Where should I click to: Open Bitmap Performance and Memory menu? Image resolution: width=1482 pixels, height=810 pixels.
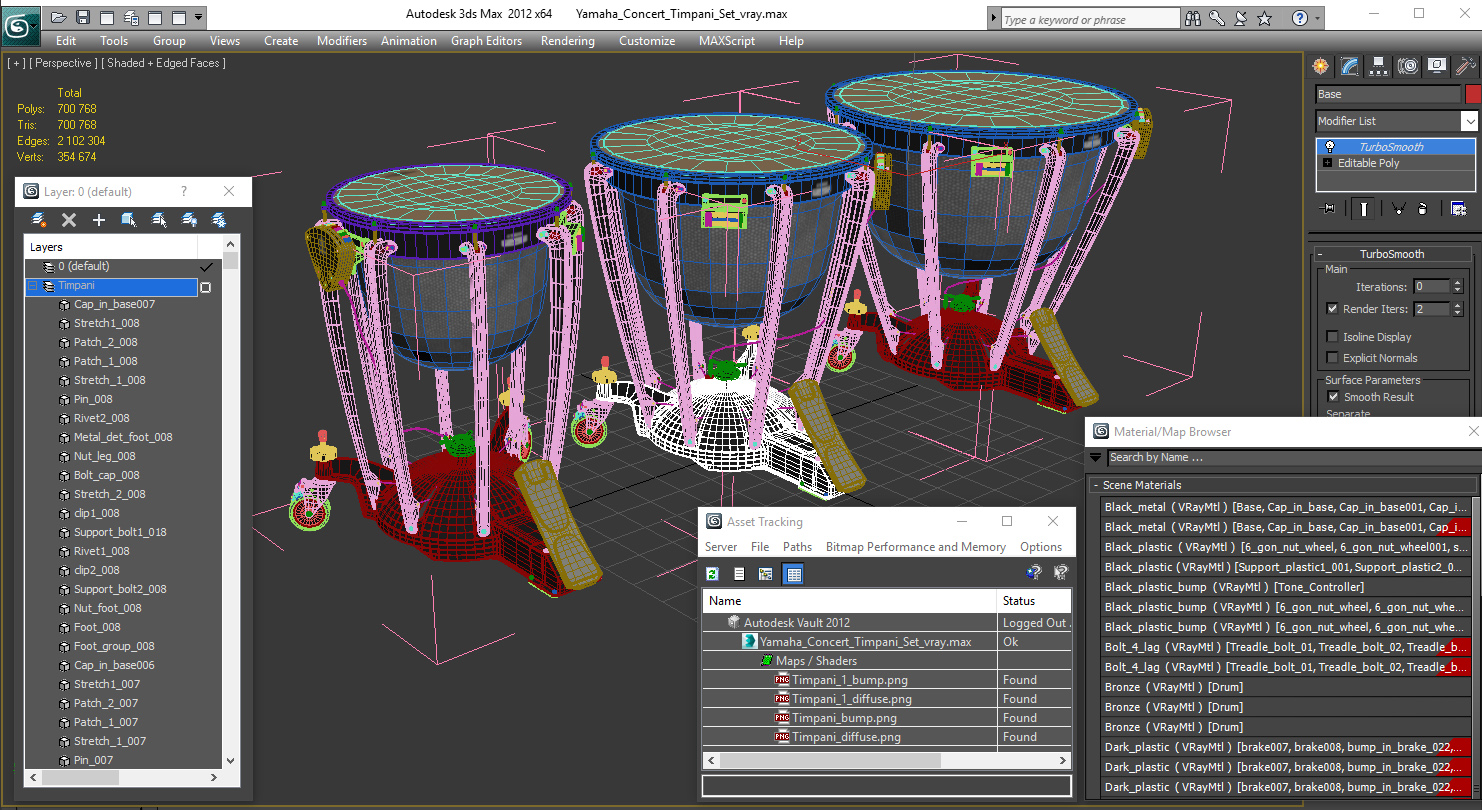tap(916, 547)
